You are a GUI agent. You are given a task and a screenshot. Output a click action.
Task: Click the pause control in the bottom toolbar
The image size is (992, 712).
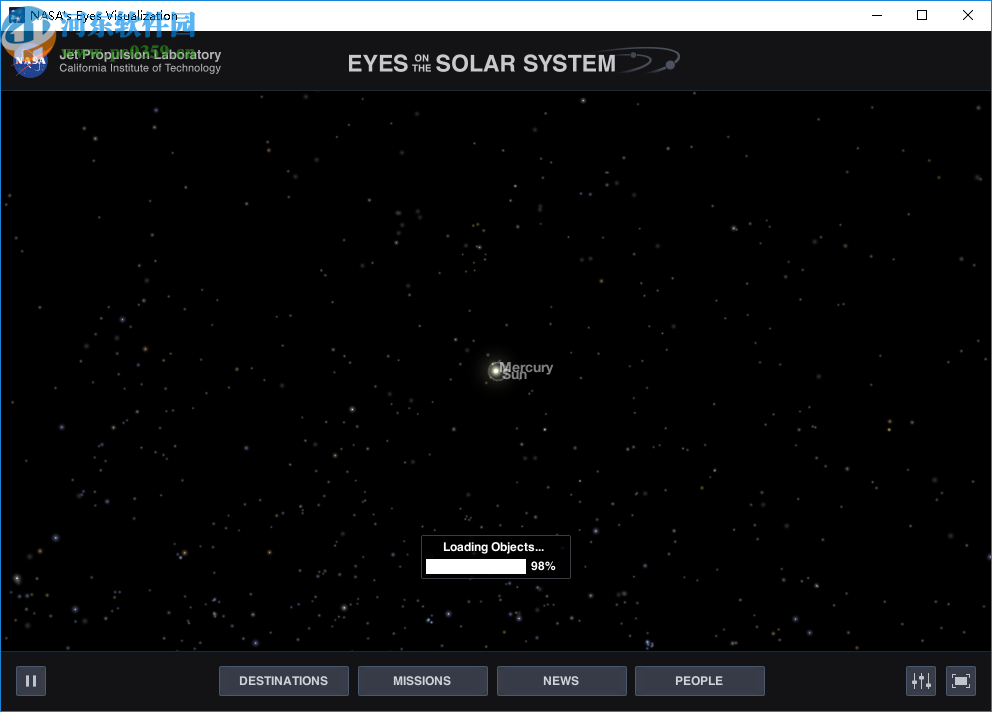[x=30, y=681]
